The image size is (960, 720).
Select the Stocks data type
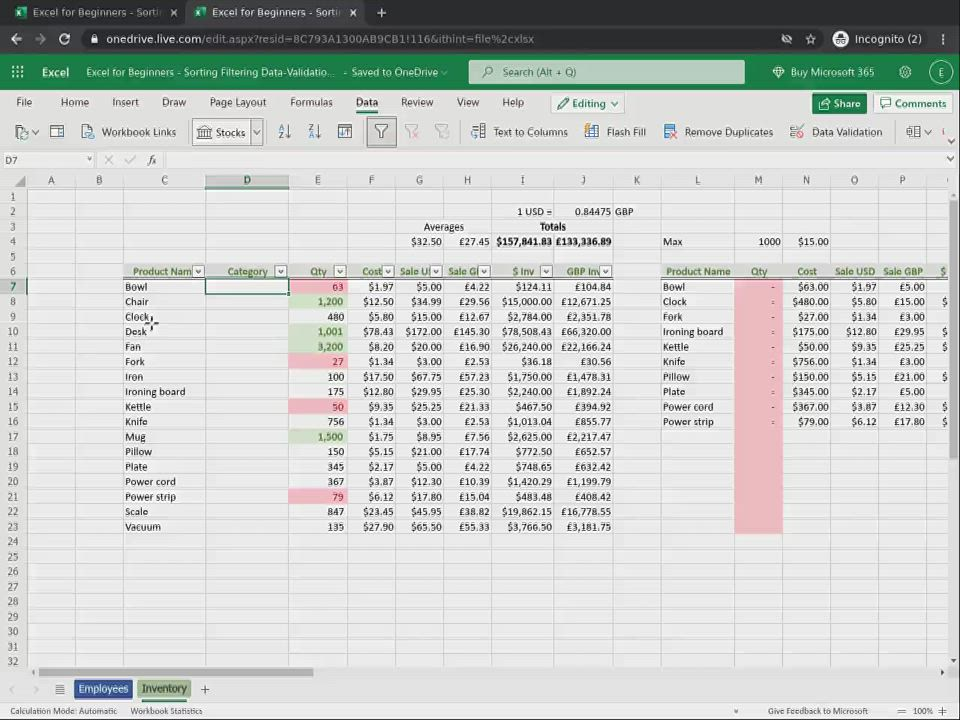coord(221,132)
